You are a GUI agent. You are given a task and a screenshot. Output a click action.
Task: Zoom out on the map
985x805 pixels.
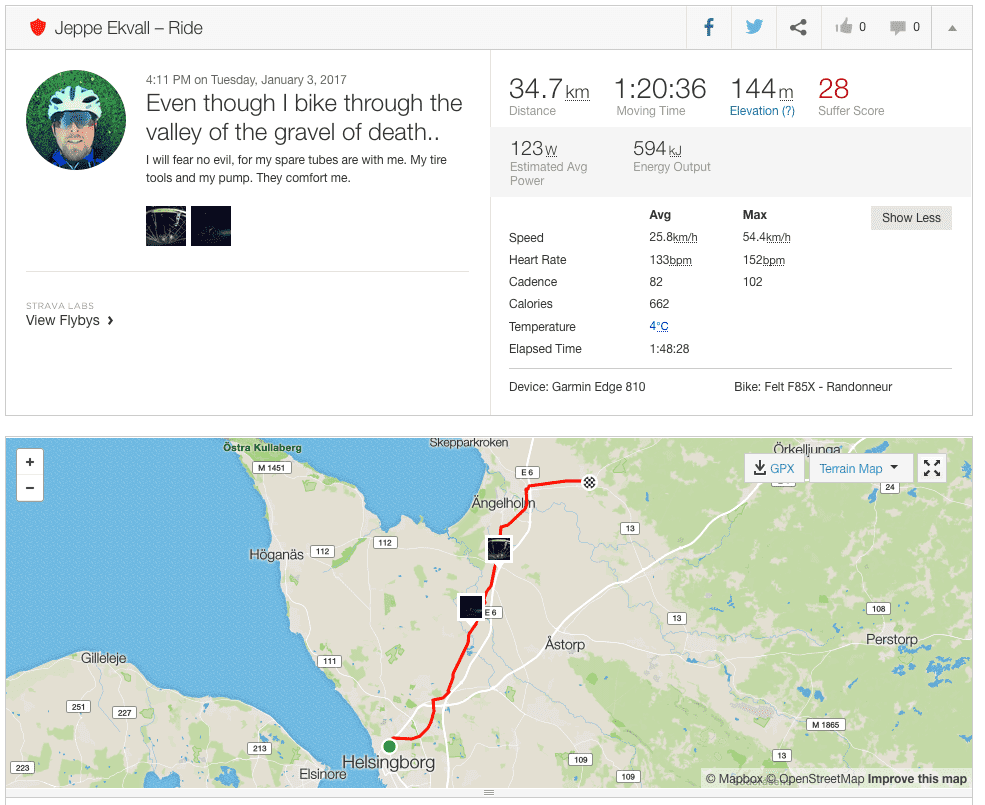[30, 488]
